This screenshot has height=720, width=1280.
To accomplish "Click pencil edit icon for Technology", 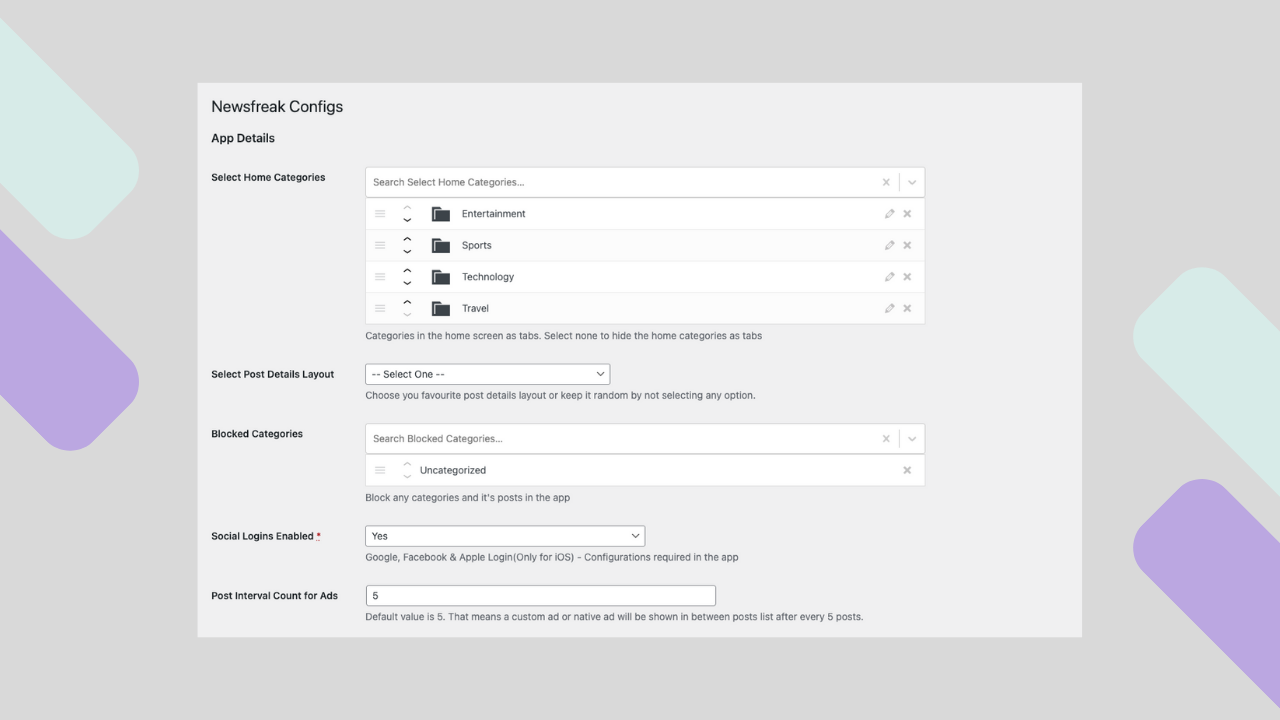I will point(889,277).
